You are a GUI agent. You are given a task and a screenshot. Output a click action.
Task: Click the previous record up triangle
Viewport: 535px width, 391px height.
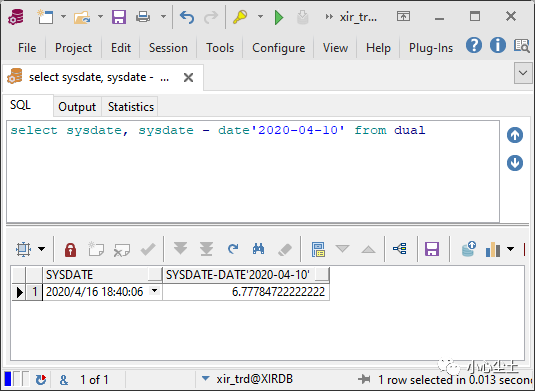(x=368, y=249)
